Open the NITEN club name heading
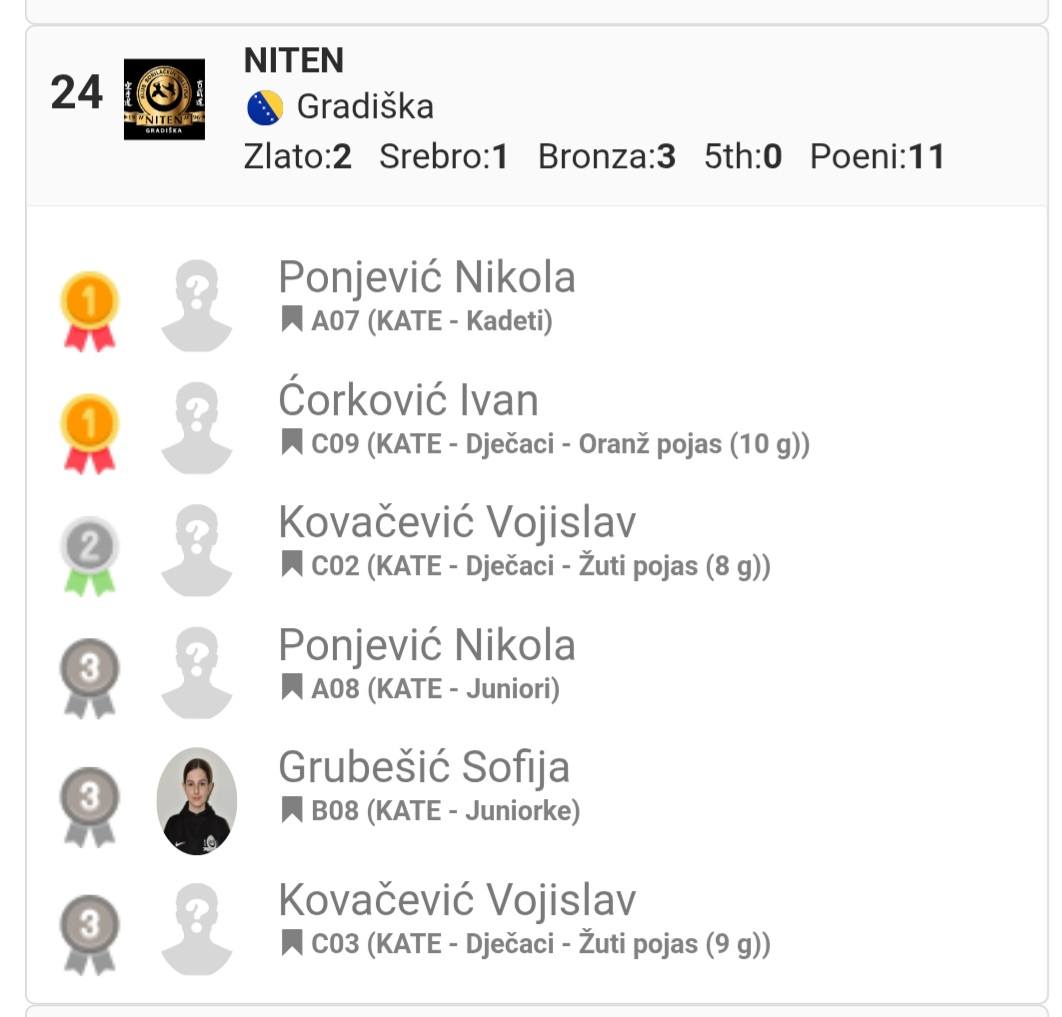1062x1017 pixels. point(294,61)
